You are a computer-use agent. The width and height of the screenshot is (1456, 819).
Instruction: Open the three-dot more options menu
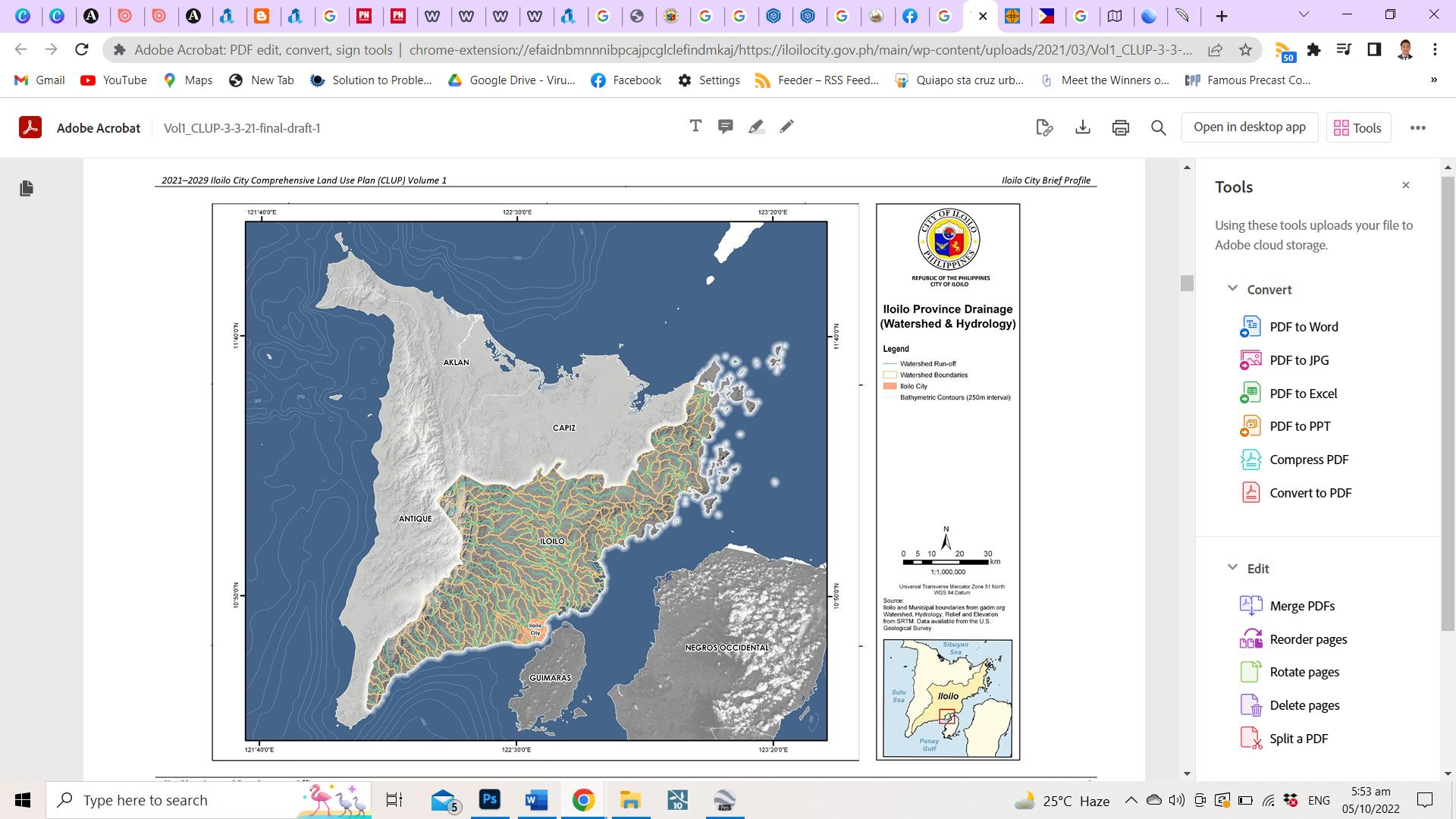(1418, 127)
